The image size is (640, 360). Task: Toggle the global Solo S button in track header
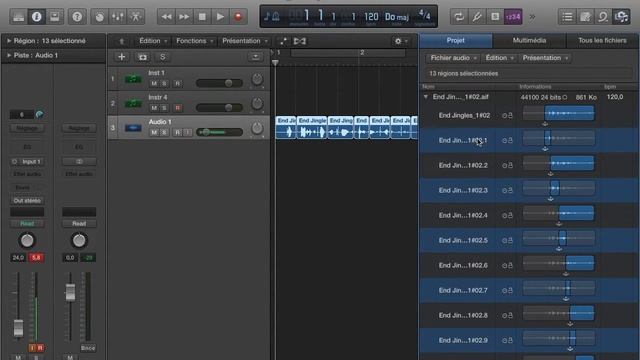pyautogui.click(x=162, y=57)
